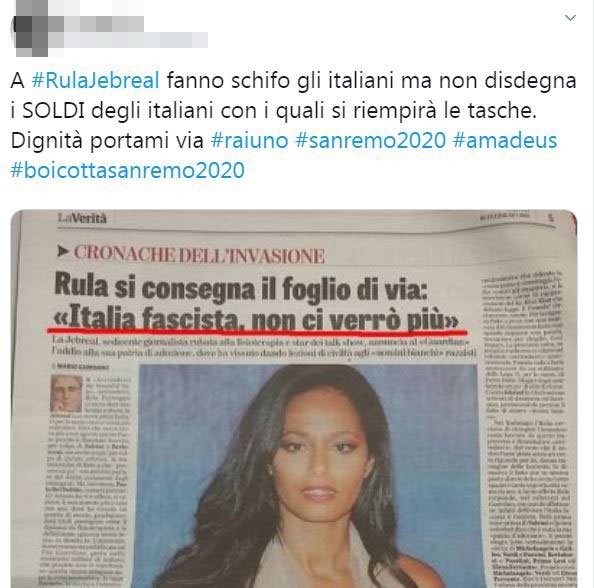
Task: Visit the #sanremo2020 hashtag
Action: click(370, 141)
